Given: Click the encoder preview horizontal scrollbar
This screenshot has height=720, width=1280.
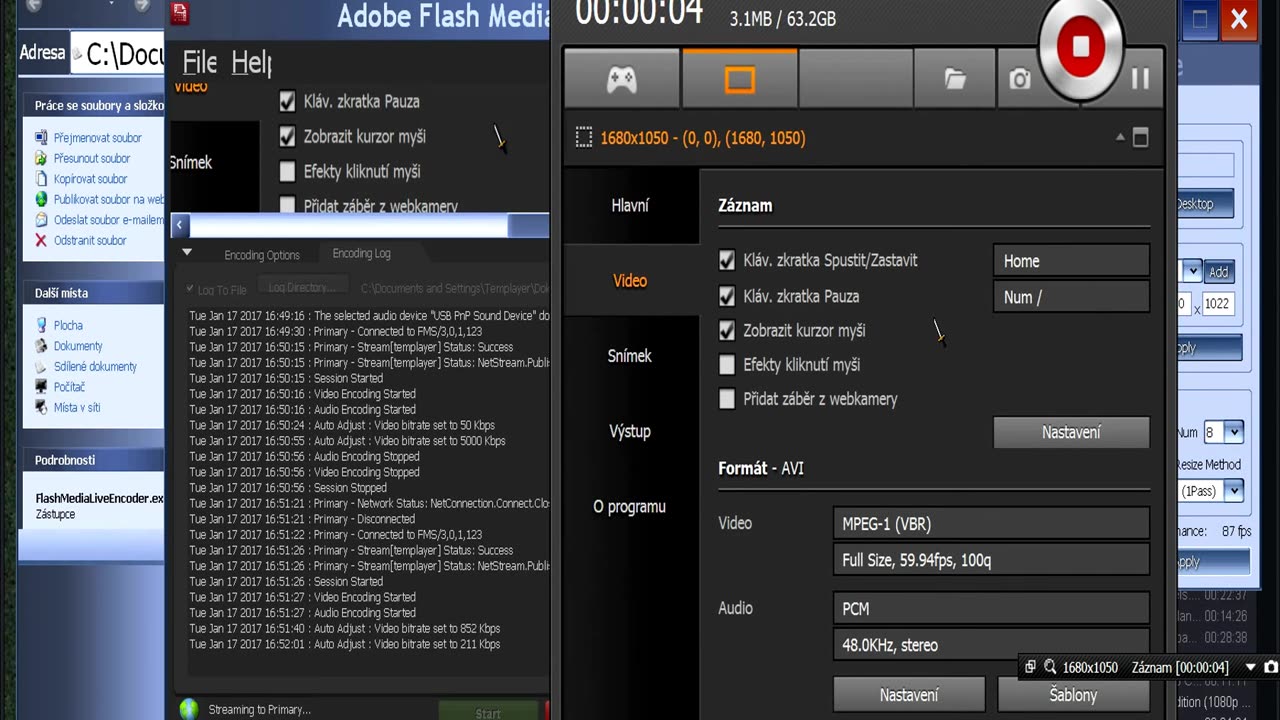Looking at the screenshot, I should (360, 225).
